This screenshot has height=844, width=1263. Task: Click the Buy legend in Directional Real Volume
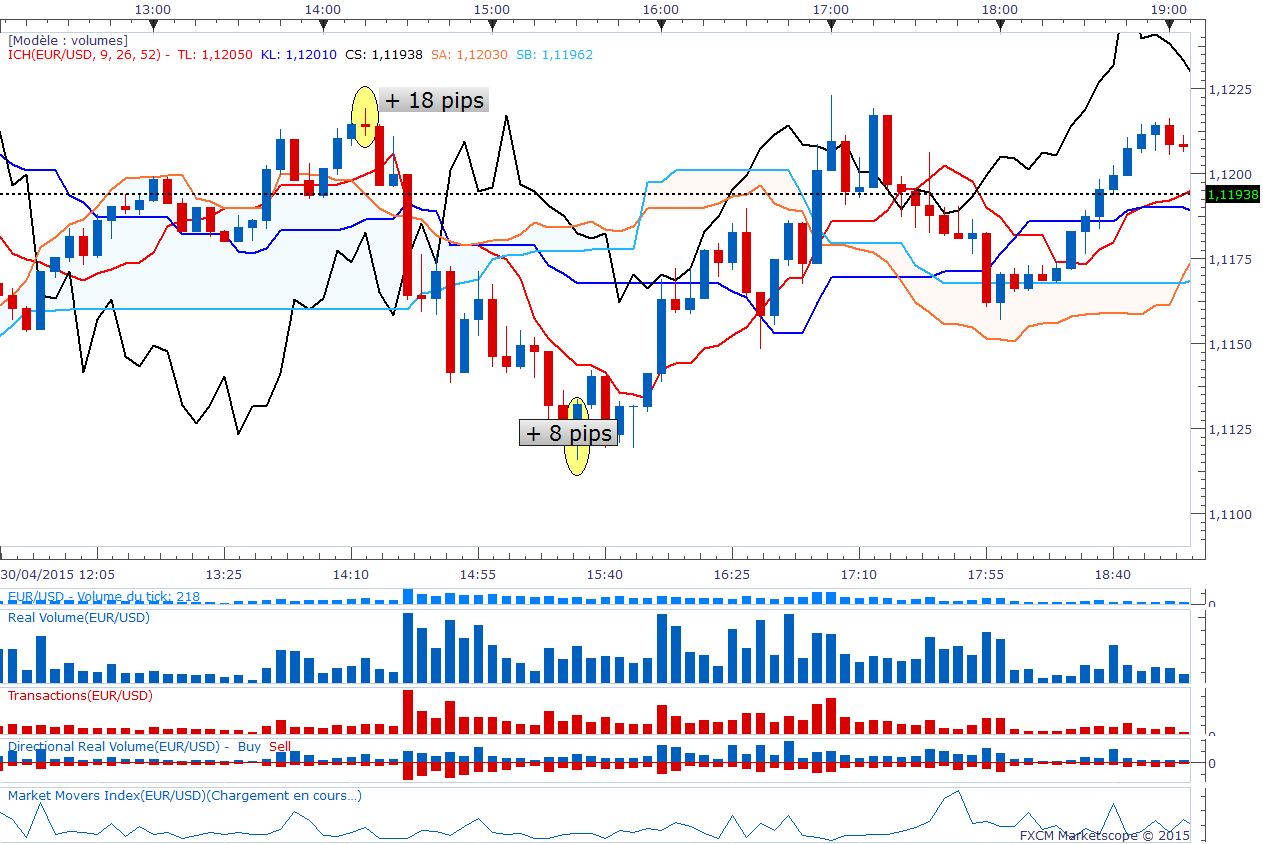point(249,747)
